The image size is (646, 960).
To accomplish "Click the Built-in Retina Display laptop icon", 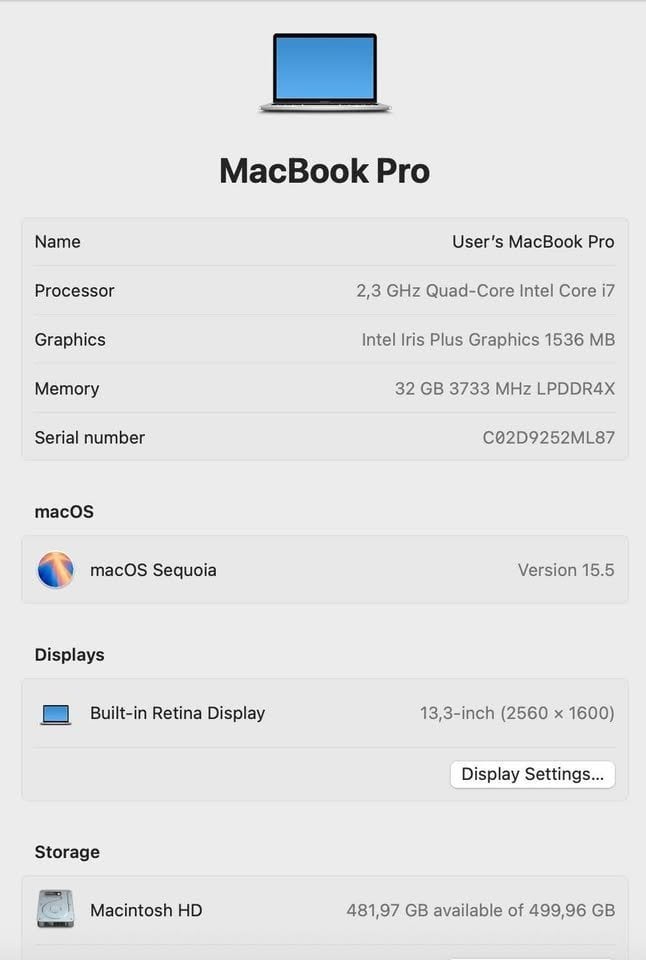I will click(x=56, y=714).
